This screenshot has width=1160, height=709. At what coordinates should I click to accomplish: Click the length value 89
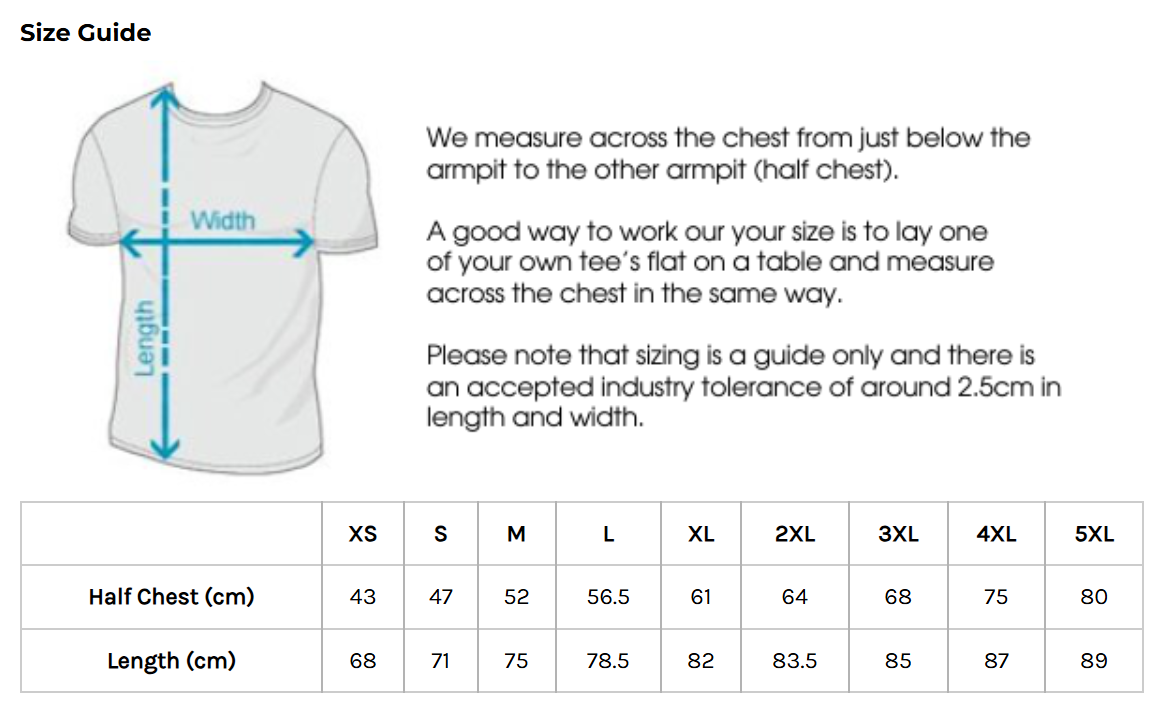[x=1094, y=661]
